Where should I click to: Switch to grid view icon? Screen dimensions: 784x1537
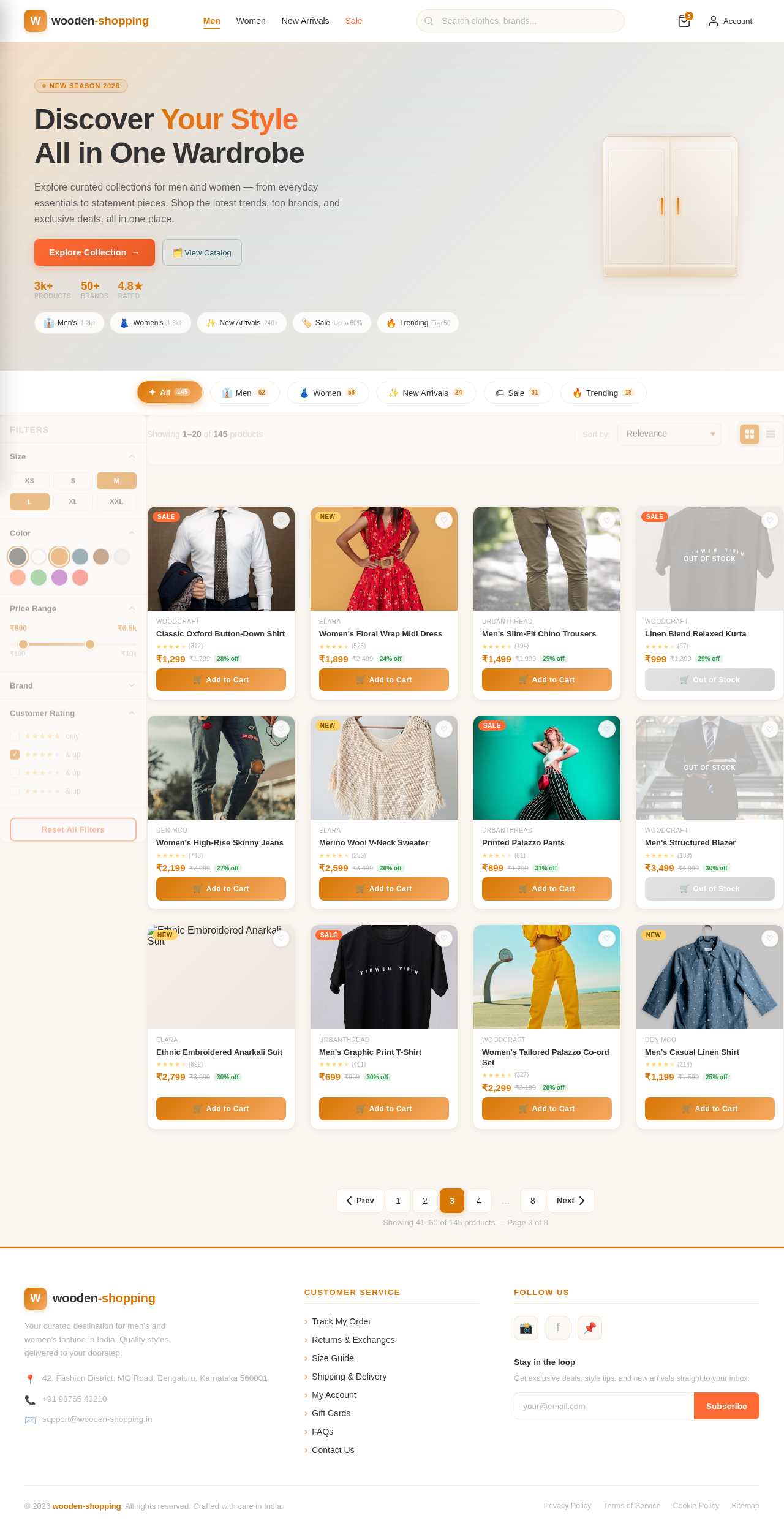(750, 434)
